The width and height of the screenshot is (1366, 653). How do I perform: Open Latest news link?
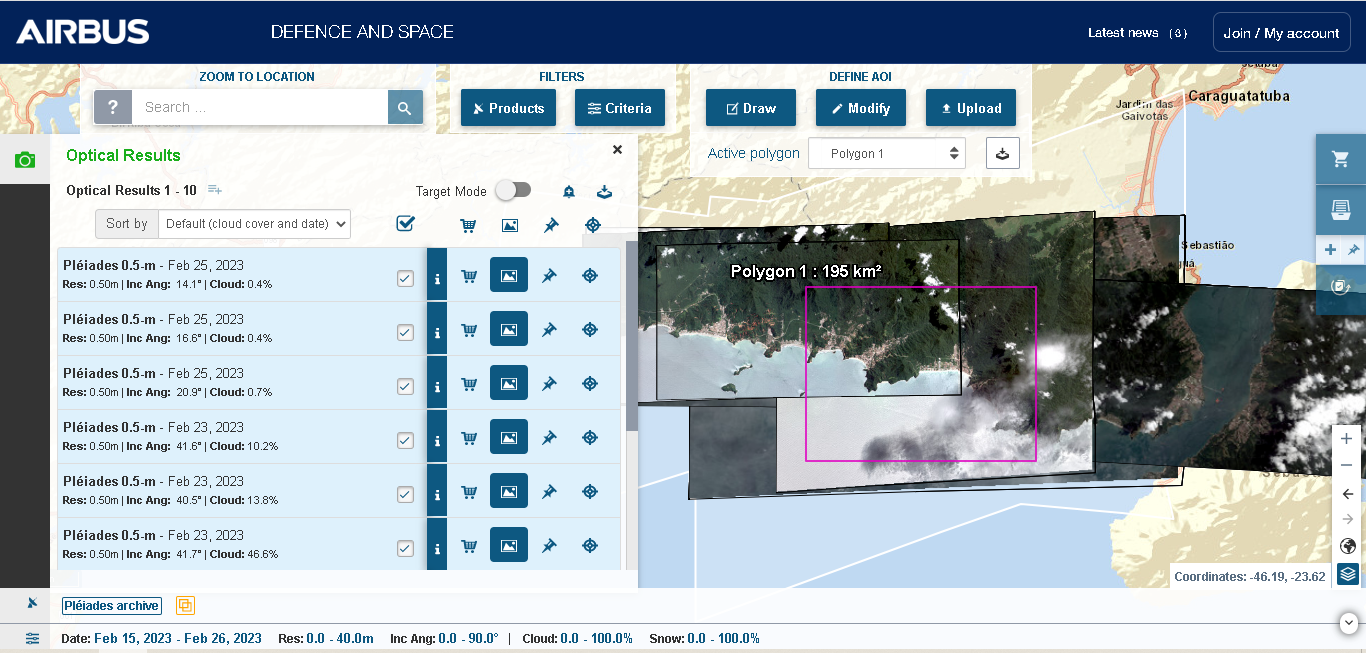1138,33
